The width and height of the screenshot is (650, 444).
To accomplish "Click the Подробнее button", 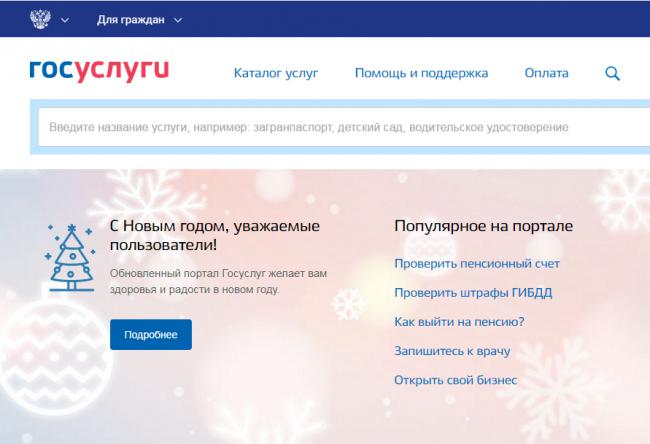I will tap(151, 335).
